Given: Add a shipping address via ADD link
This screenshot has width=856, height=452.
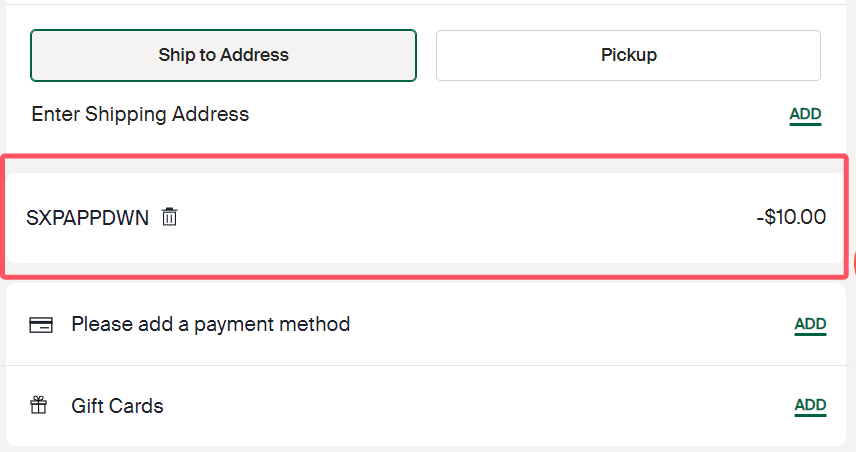Looking at the screenshot, I should pos(805,114).
